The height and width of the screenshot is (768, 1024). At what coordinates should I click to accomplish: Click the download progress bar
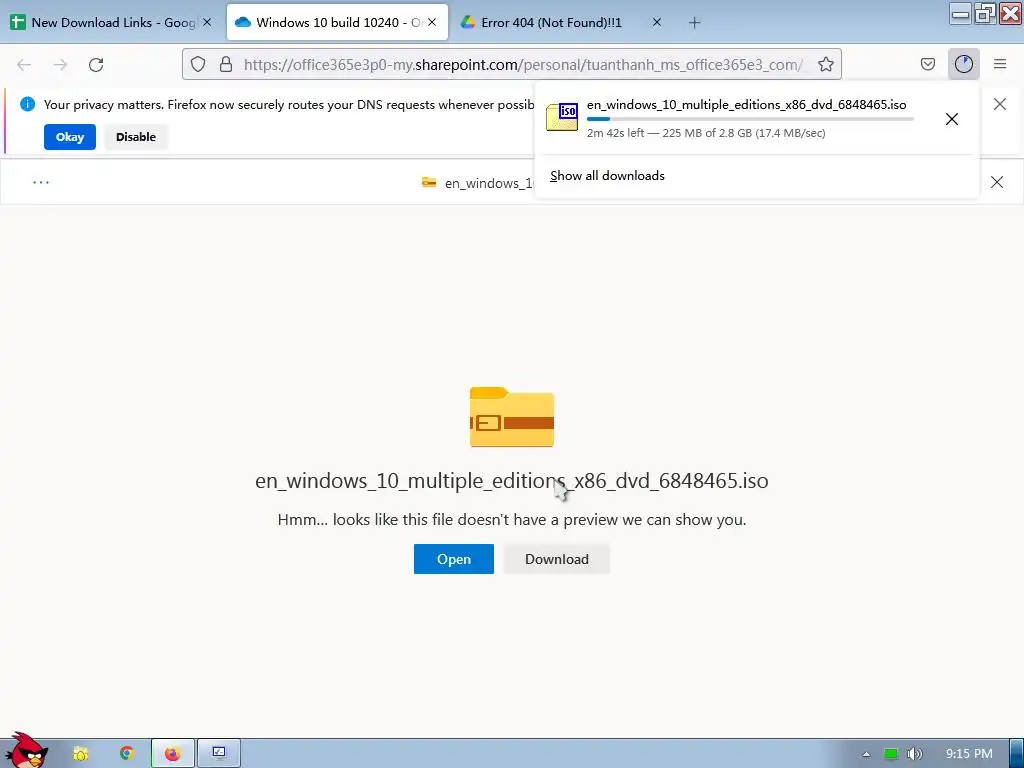750,119
